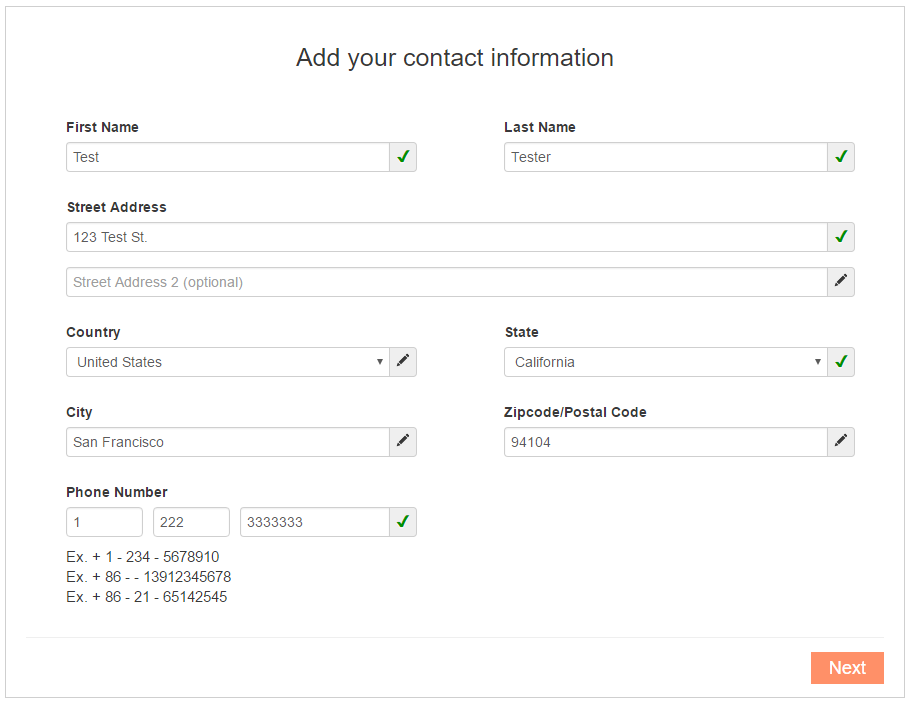Click the green checkmark beside Last Name
Screen dimensions: 911x704
point(841,157)
